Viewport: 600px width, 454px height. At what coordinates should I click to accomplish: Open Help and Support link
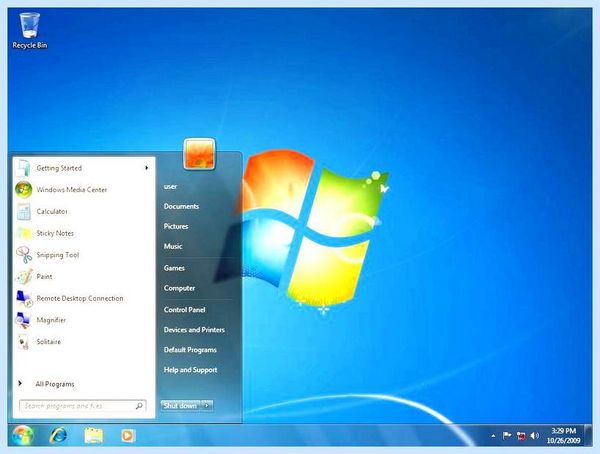pyautogui.click(x=191, y=370)
